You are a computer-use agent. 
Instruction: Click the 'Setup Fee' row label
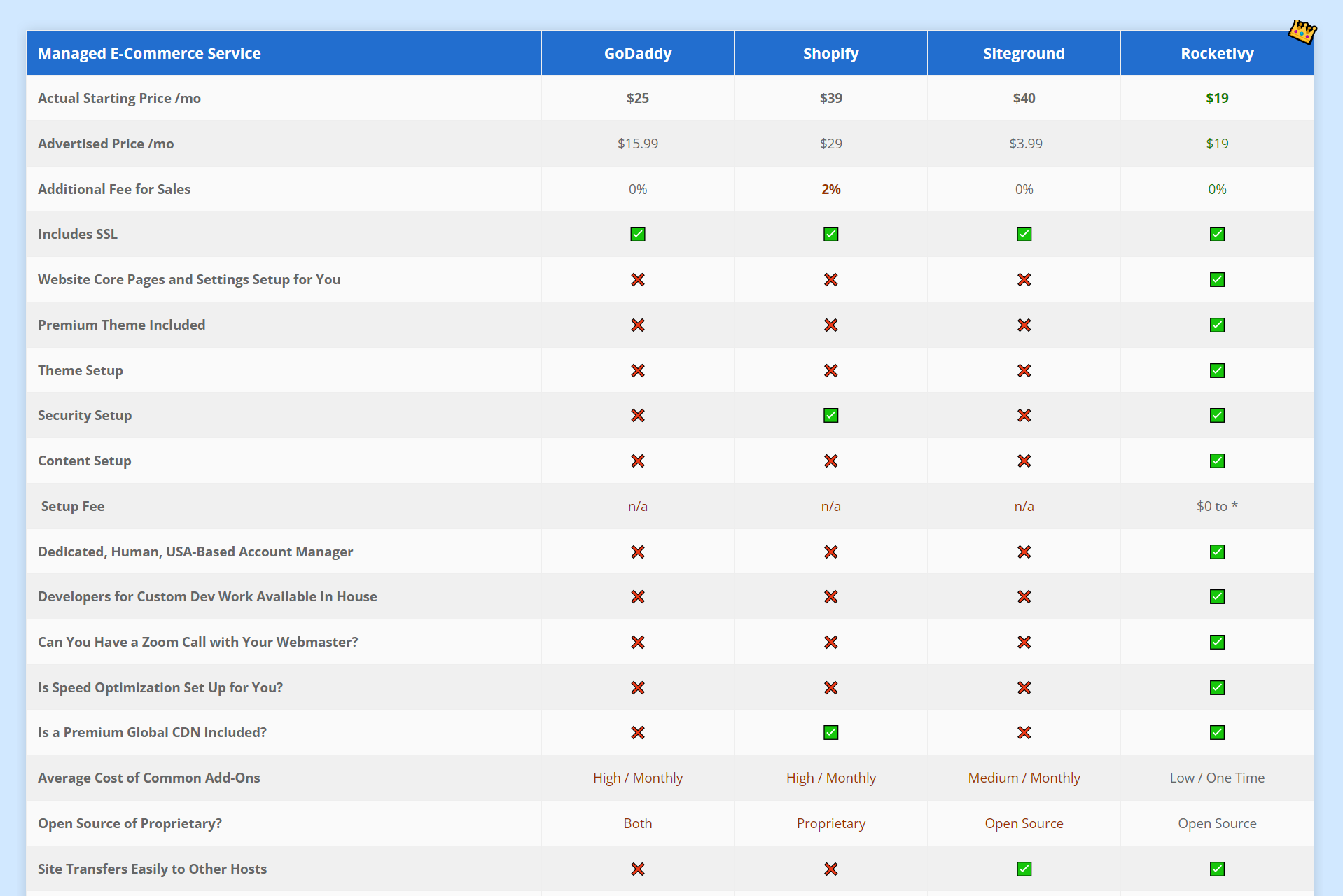(x=73, y=506)
